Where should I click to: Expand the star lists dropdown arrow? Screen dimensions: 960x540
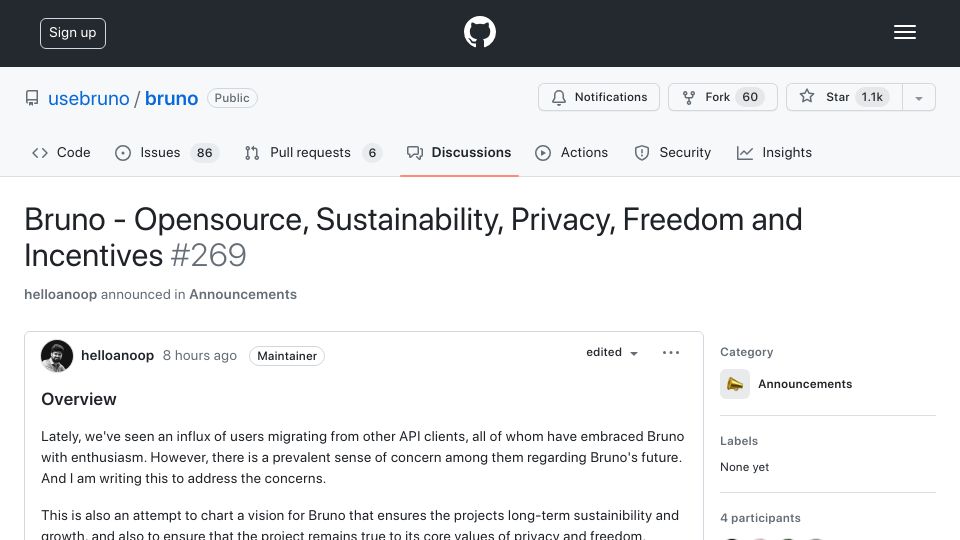[918, 98]
